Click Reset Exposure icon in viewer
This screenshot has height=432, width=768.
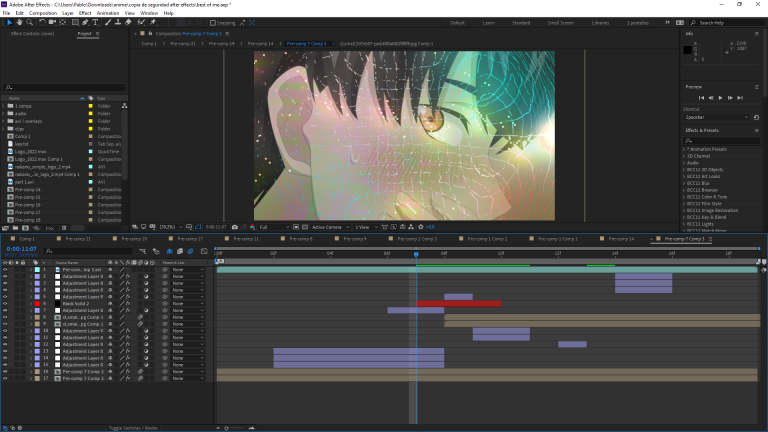[420, 227]
